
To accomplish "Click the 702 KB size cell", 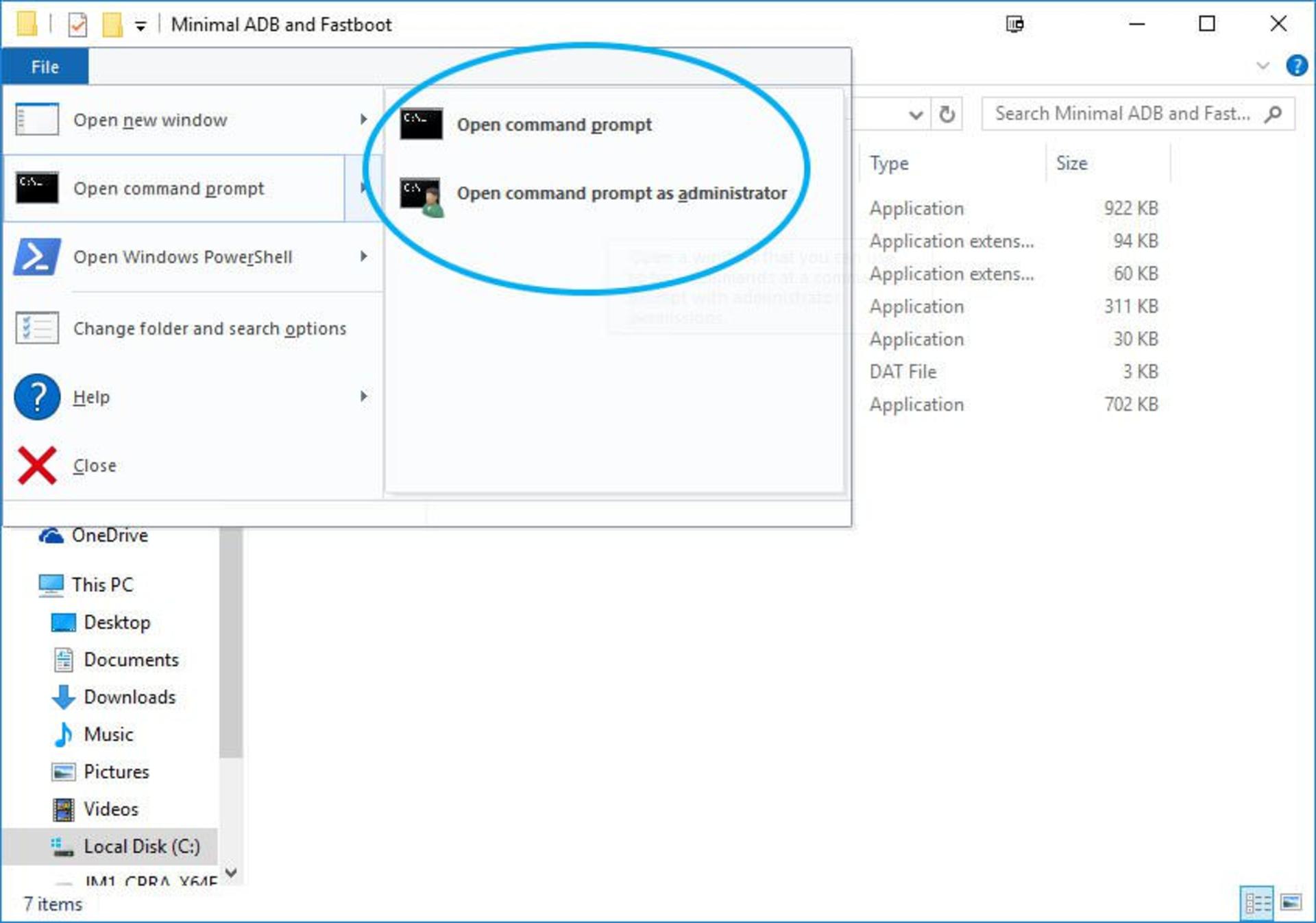I will pyautogui.click(x=1130, y=405).
